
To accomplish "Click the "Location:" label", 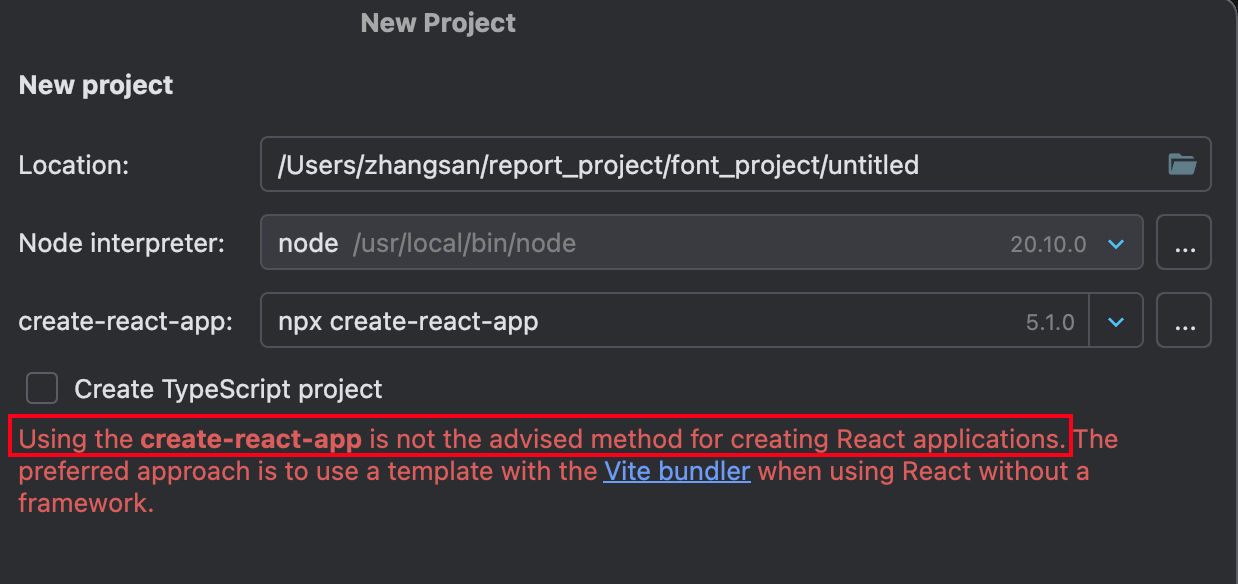I will [74, 165].
